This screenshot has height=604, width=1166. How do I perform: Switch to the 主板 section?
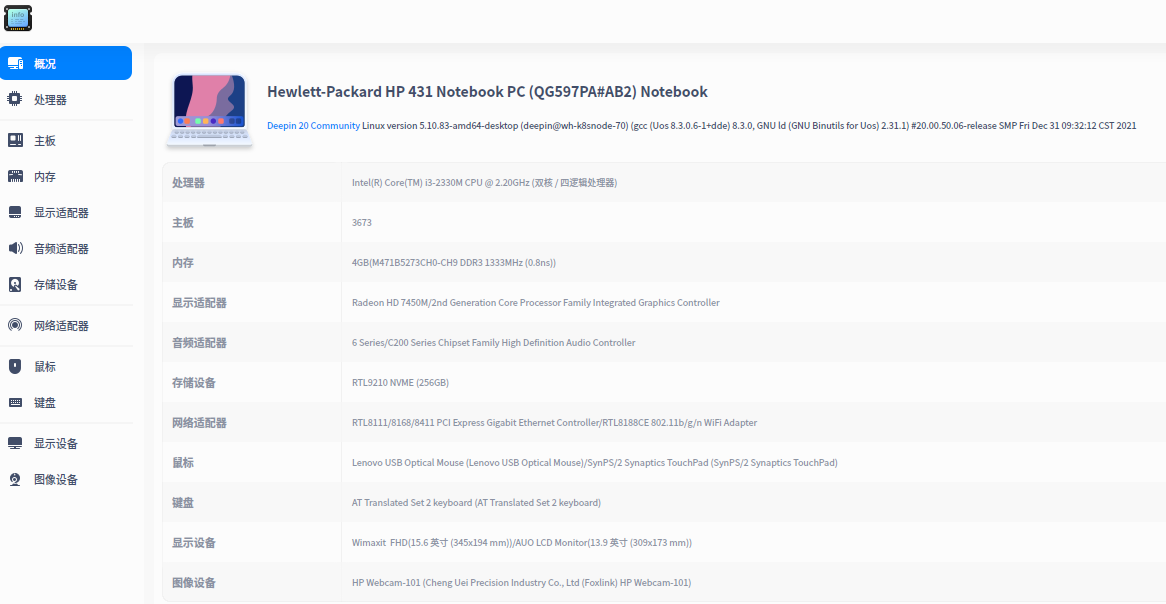point(66,141)
